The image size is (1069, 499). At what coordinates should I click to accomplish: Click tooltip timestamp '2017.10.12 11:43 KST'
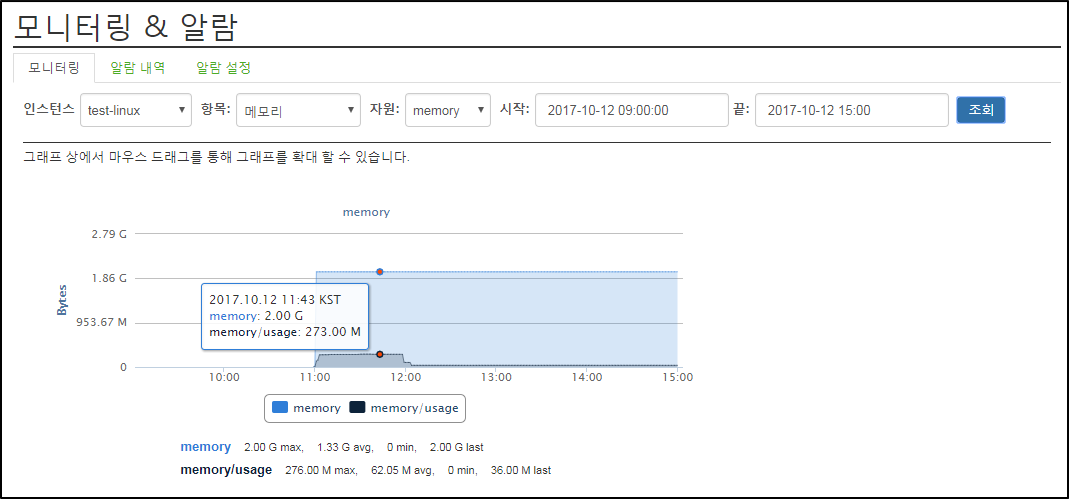275,299
